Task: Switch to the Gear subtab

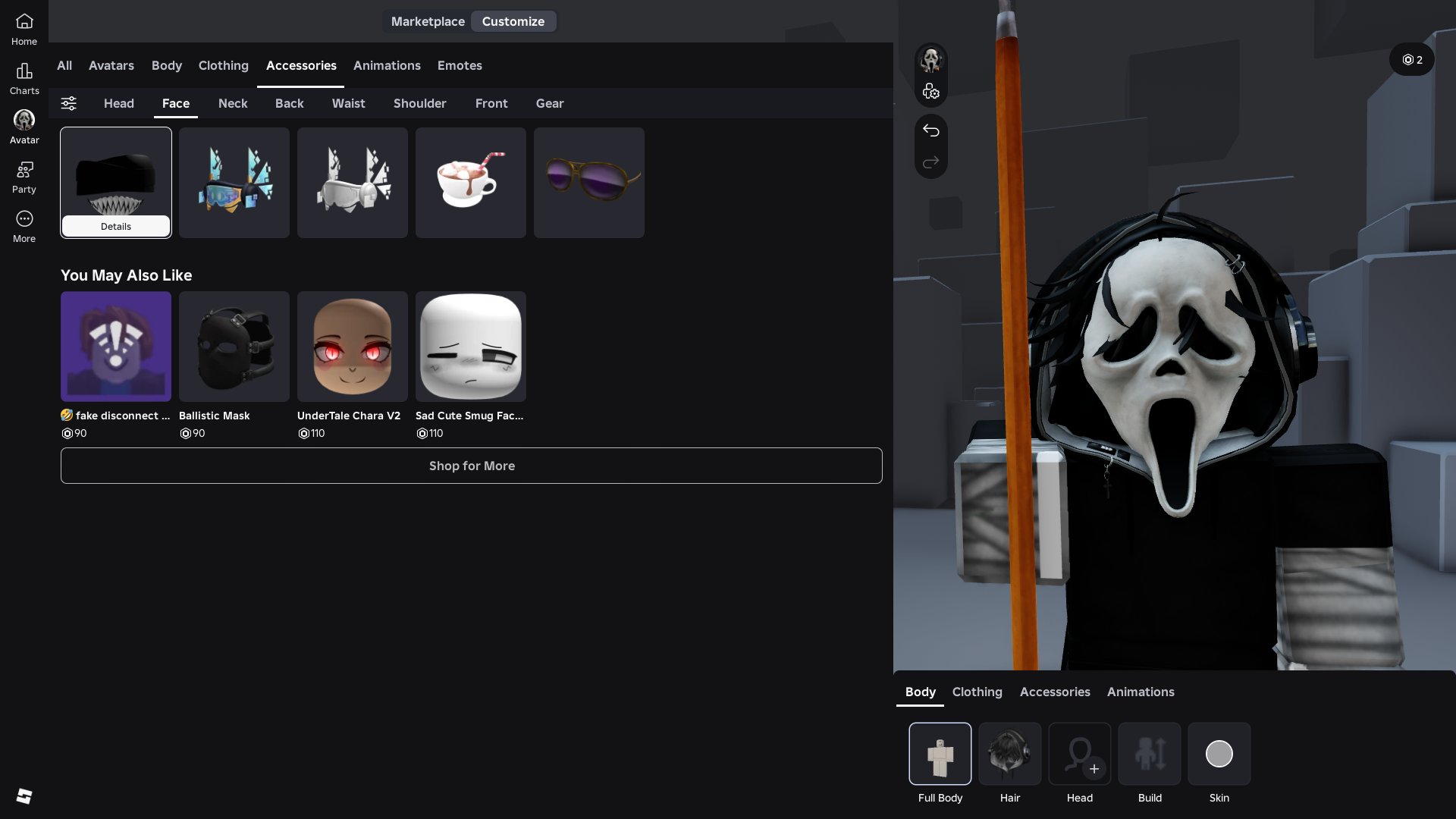Action: [x=550, y=103]
